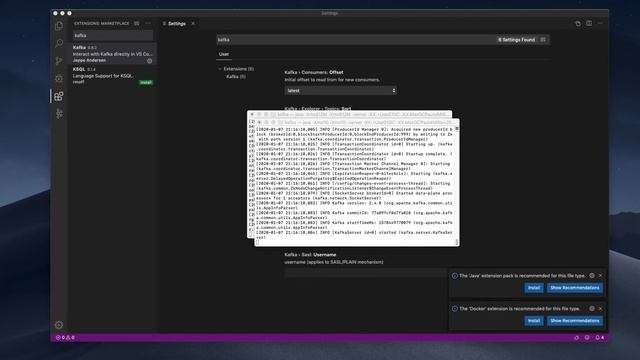Image resolution: width=640 pixels, height=360 pixels.
Task: Open gear on the Java recommendation notification
Action: click(x=592, y=276)
